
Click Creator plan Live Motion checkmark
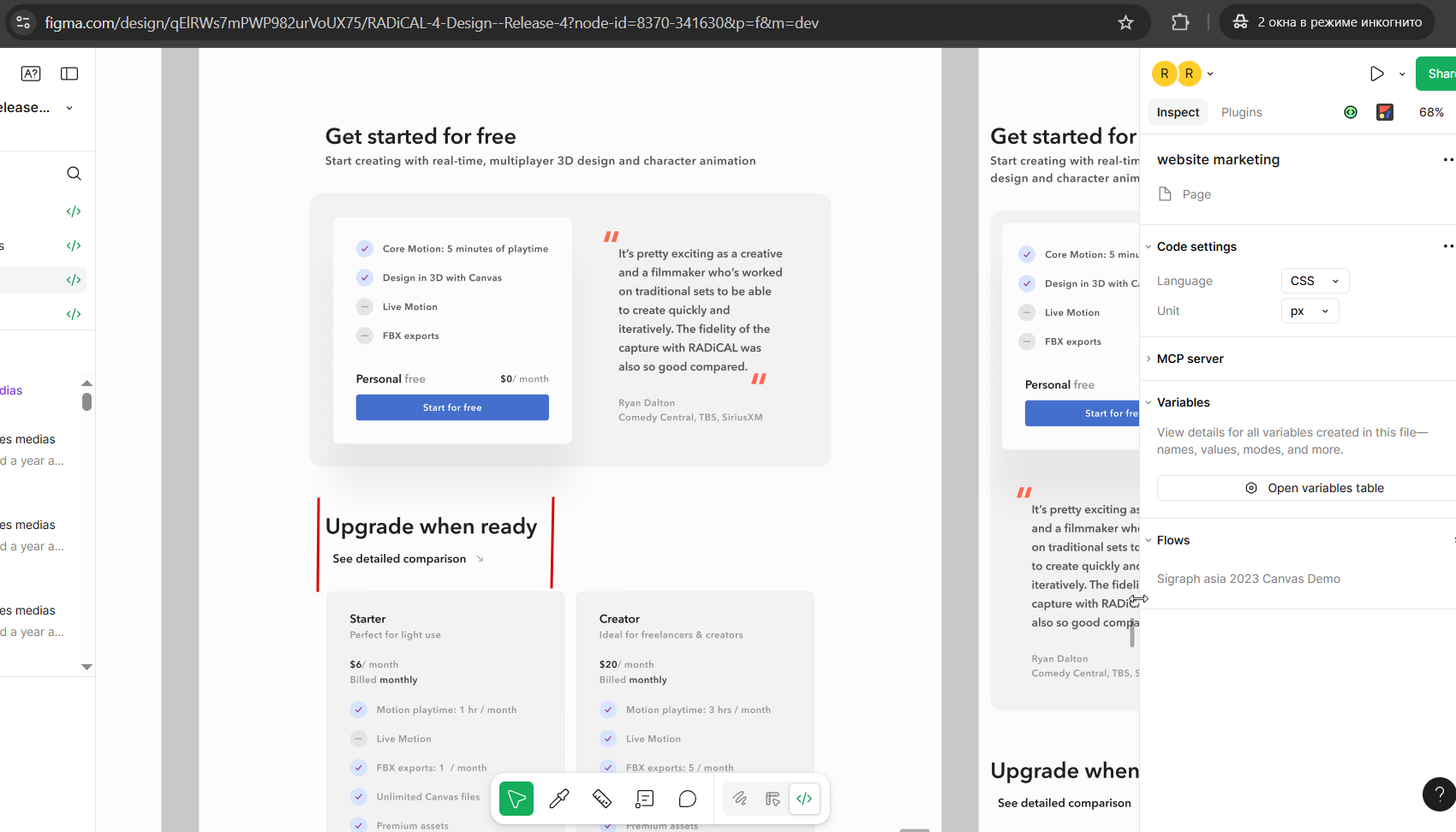[608, 739]
